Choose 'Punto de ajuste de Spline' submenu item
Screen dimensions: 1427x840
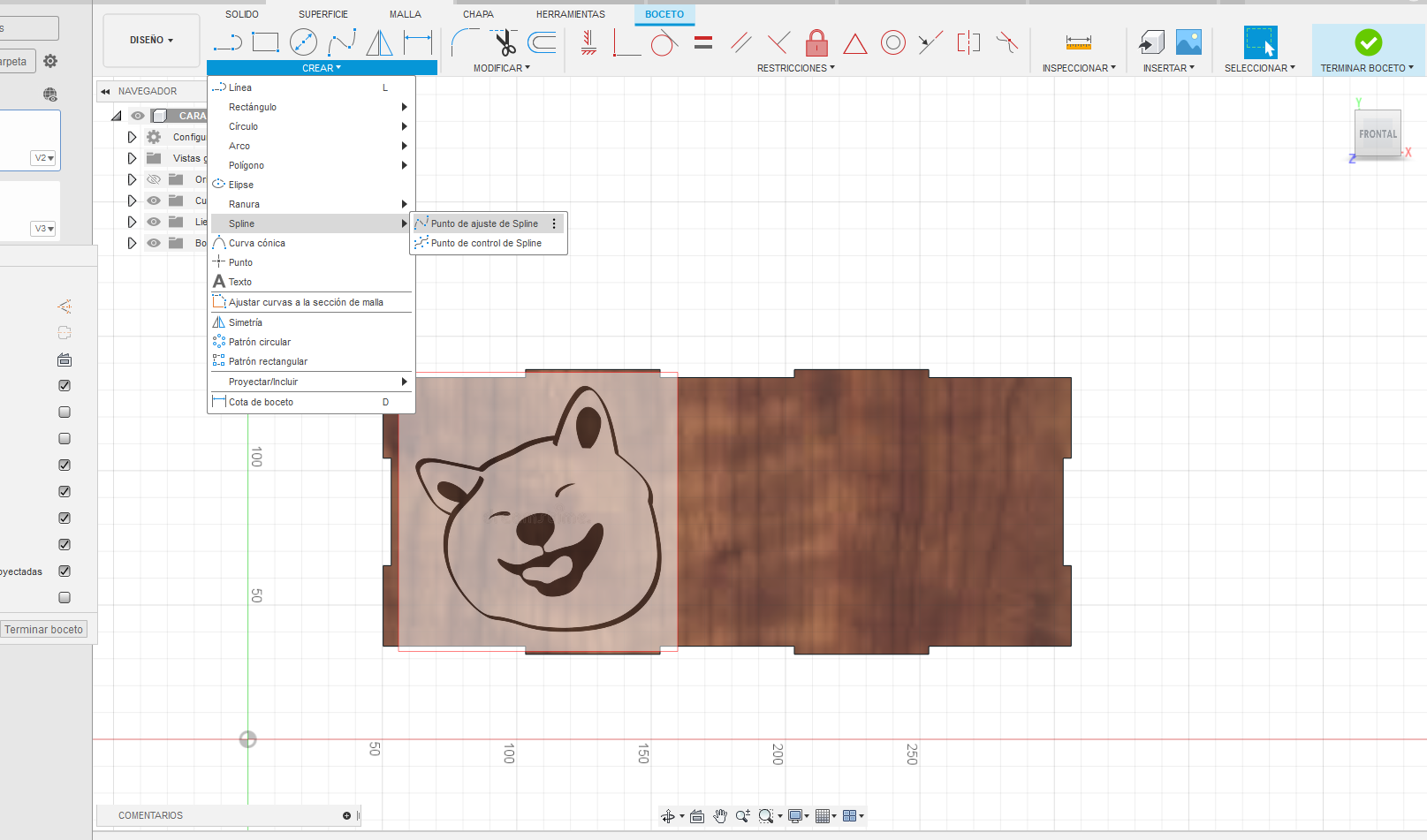click(x=488, y=223)
